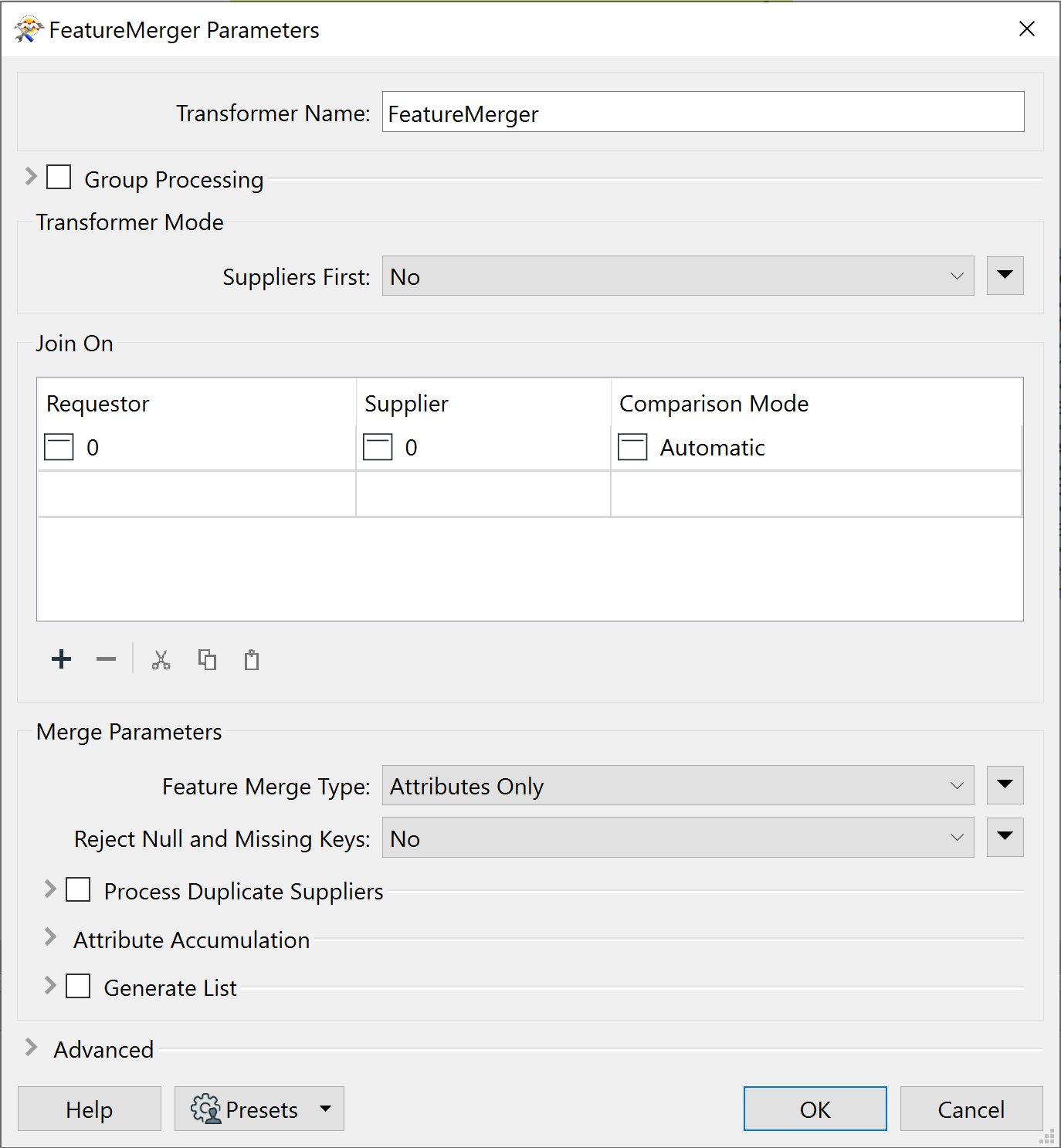Enable the Group Processing checkbox
The image size is (1061, 1148).
[x=59, y=177]
